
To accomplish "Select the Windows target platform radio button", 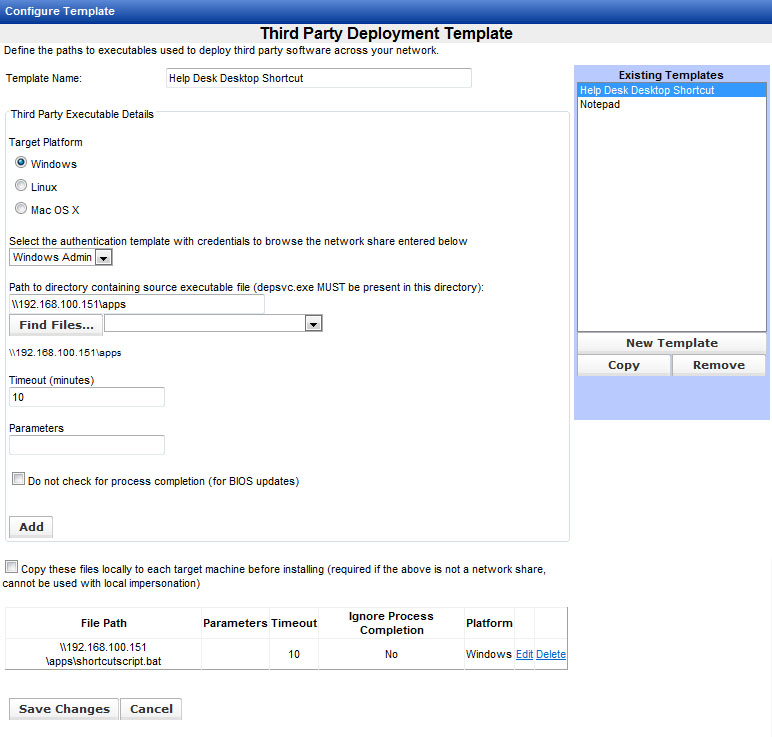I will [21, 163].
